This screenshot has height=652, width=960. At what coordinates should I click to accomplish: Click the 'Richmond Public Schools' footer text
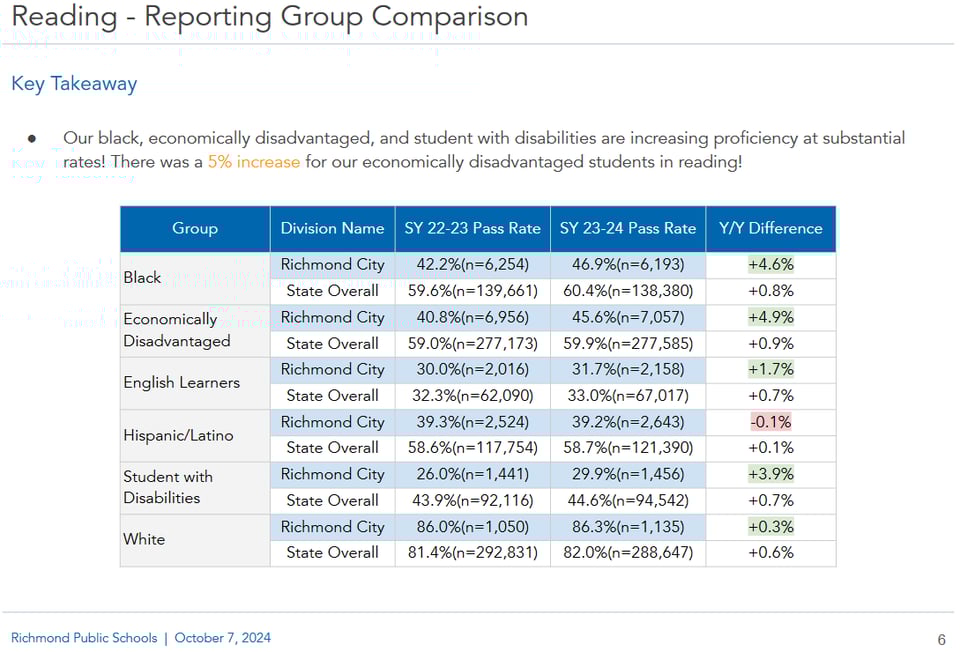[84, 638]
